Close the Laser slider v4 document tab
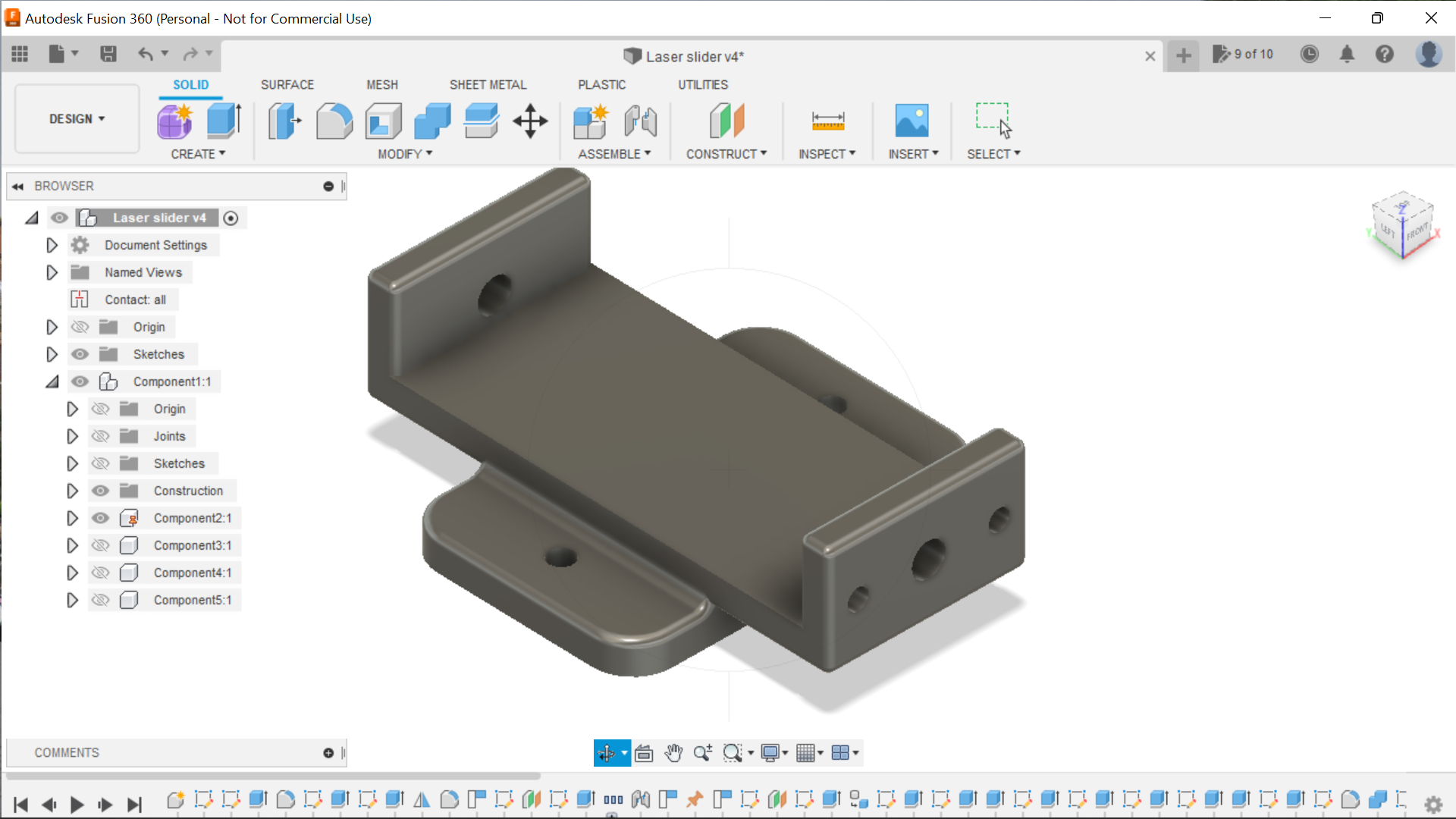The width and height of the screenshot is (1456, 819). pos(1150,56)
